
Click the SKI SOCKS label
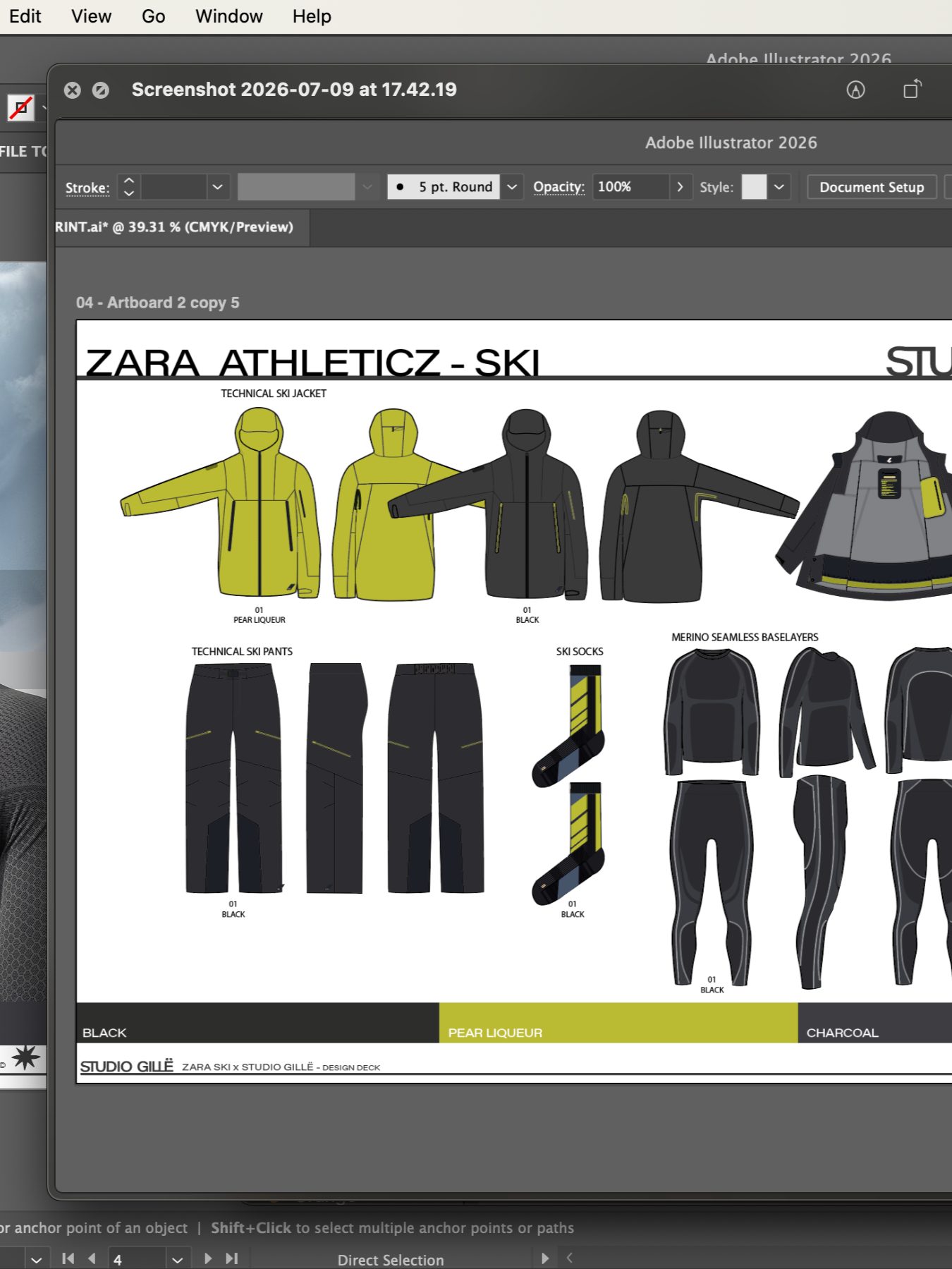click(x=580, y=652)
